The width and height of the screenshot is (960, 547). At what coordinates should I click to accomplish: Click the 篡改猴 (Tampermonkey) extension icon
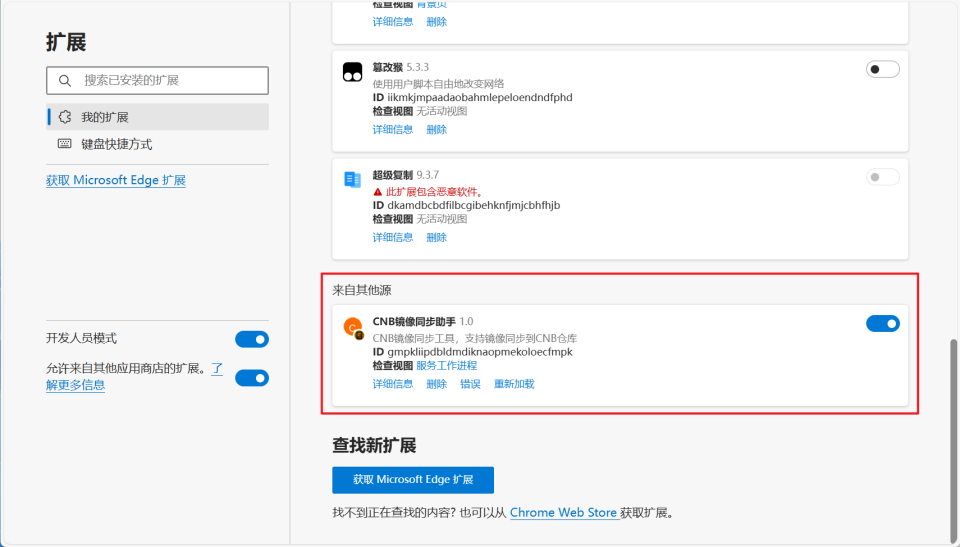352,72
